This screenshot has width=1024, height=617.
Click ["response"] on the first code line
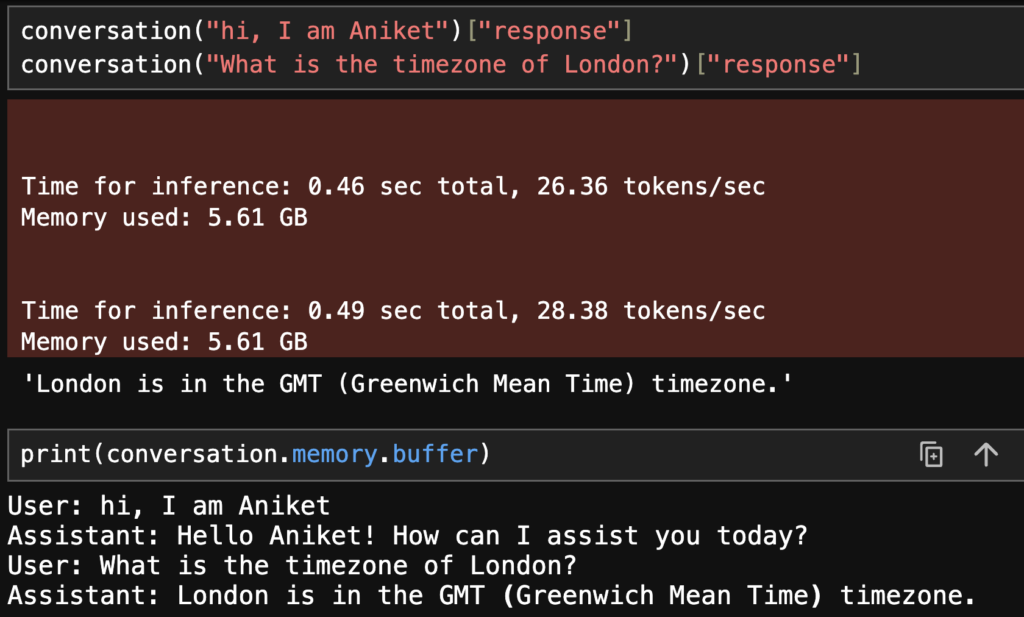[x=550, y=31]
